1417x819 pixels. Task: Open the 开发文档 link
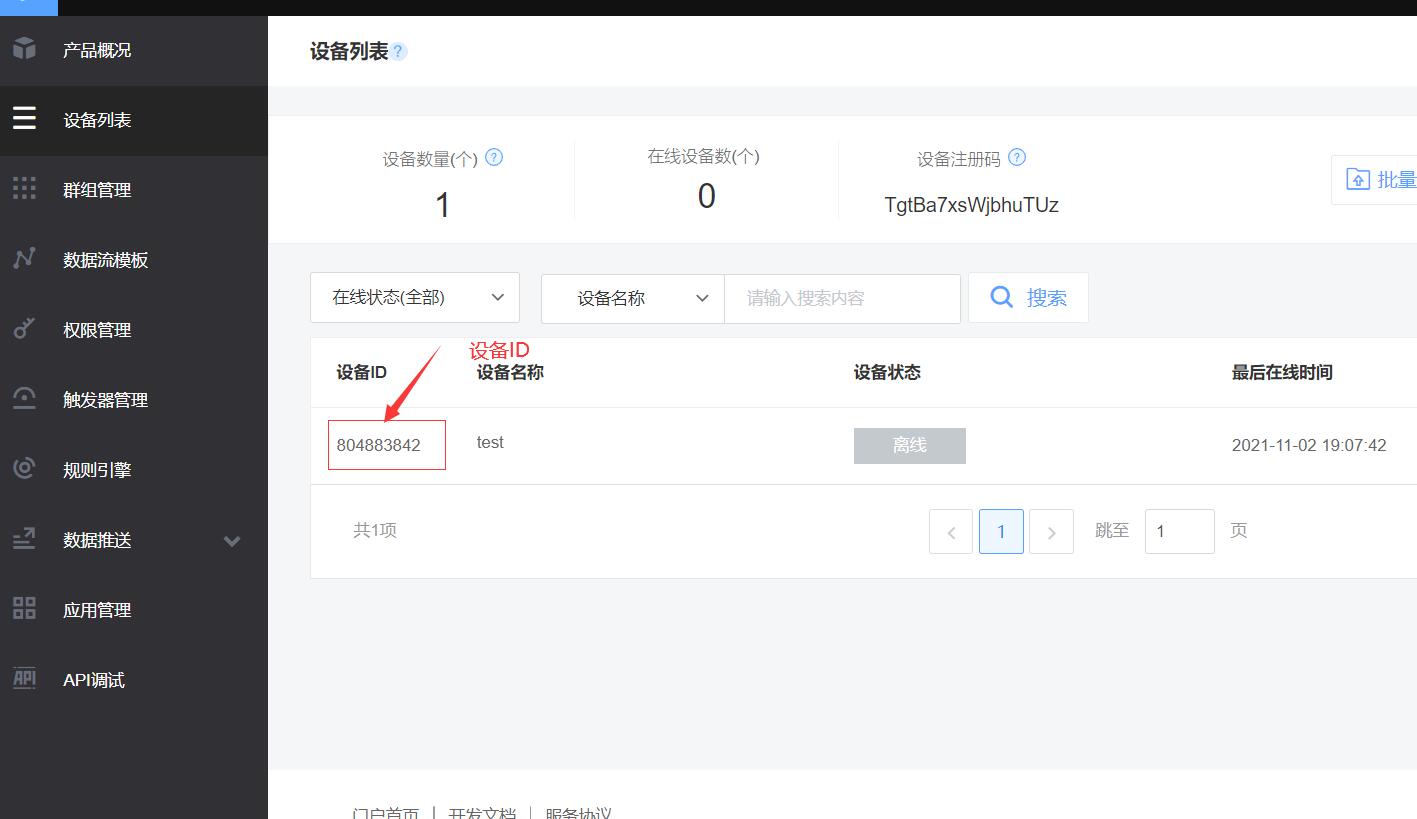(482, 812)
